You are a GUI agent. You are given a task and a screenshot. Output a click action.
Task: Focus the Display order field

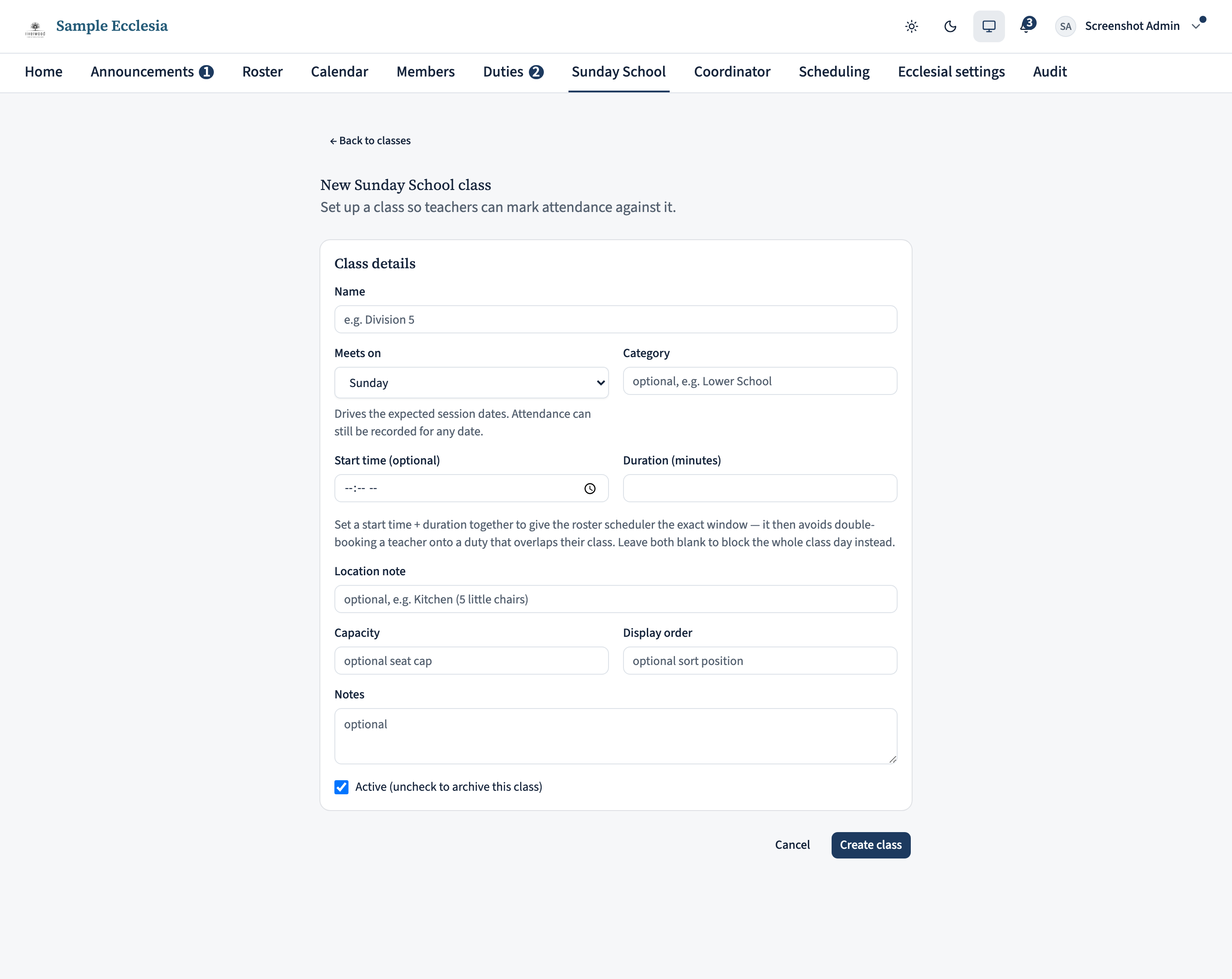(x=759, y=661)
